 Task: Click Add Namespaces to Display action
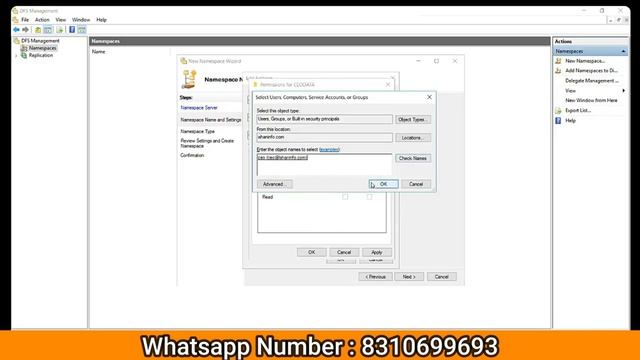coord(591,71)
